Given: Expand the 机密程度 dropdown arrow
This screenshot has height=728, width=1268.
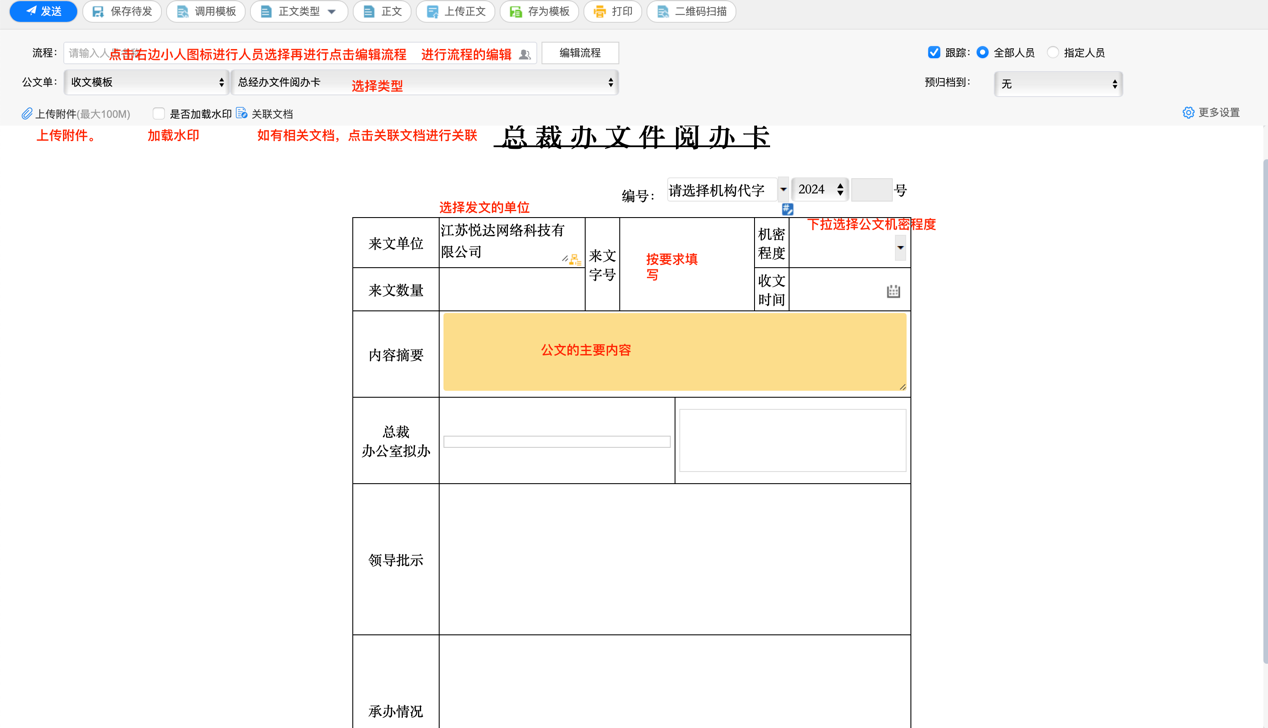Looking at the screenshot, I should tap(899, 247).
